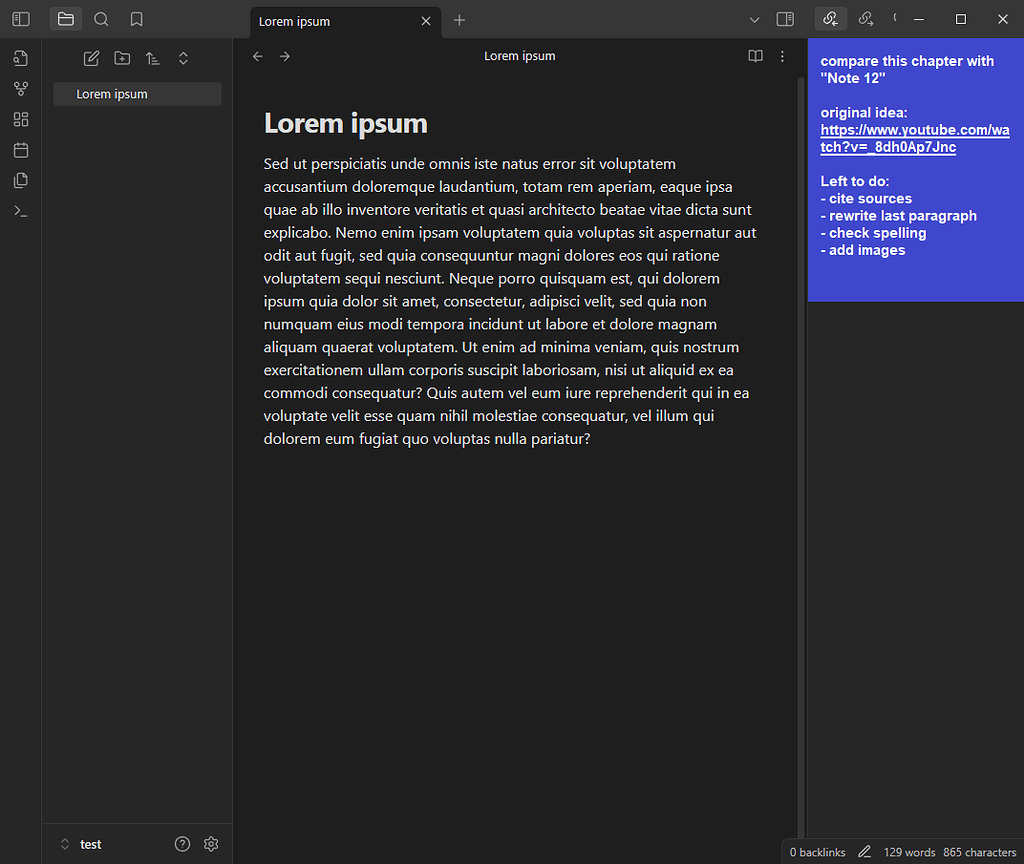Create a new folder in file explorer
The height and width of the screenshot is (864, 1024).
click(122, 59)
